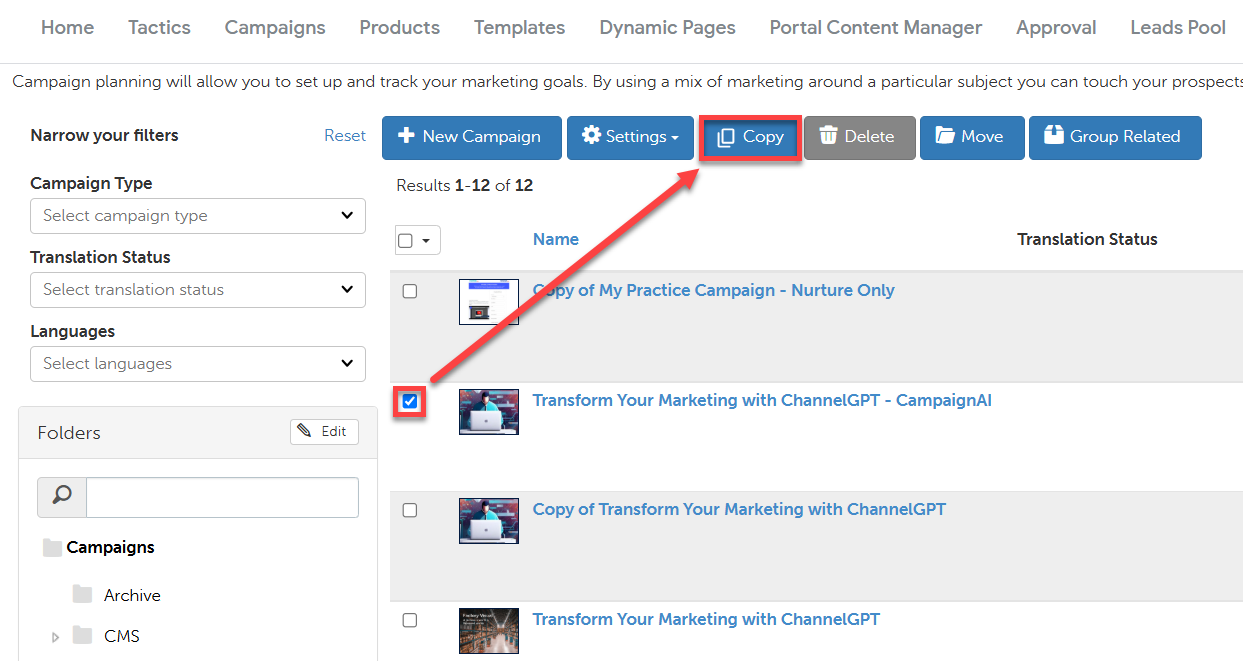
Task: Toggle the select-all checkbox in header
Action: [405, 240]
